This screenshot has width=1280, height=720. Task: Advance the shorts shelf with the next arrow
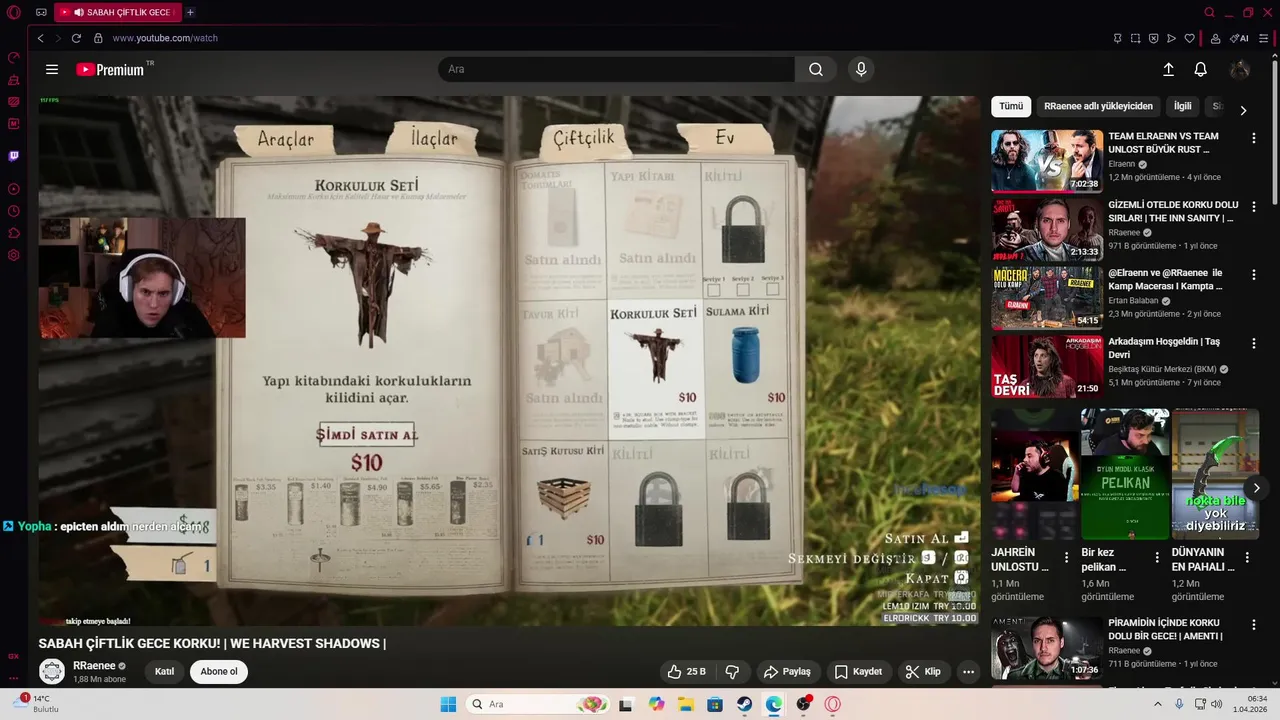point(1256,488)
